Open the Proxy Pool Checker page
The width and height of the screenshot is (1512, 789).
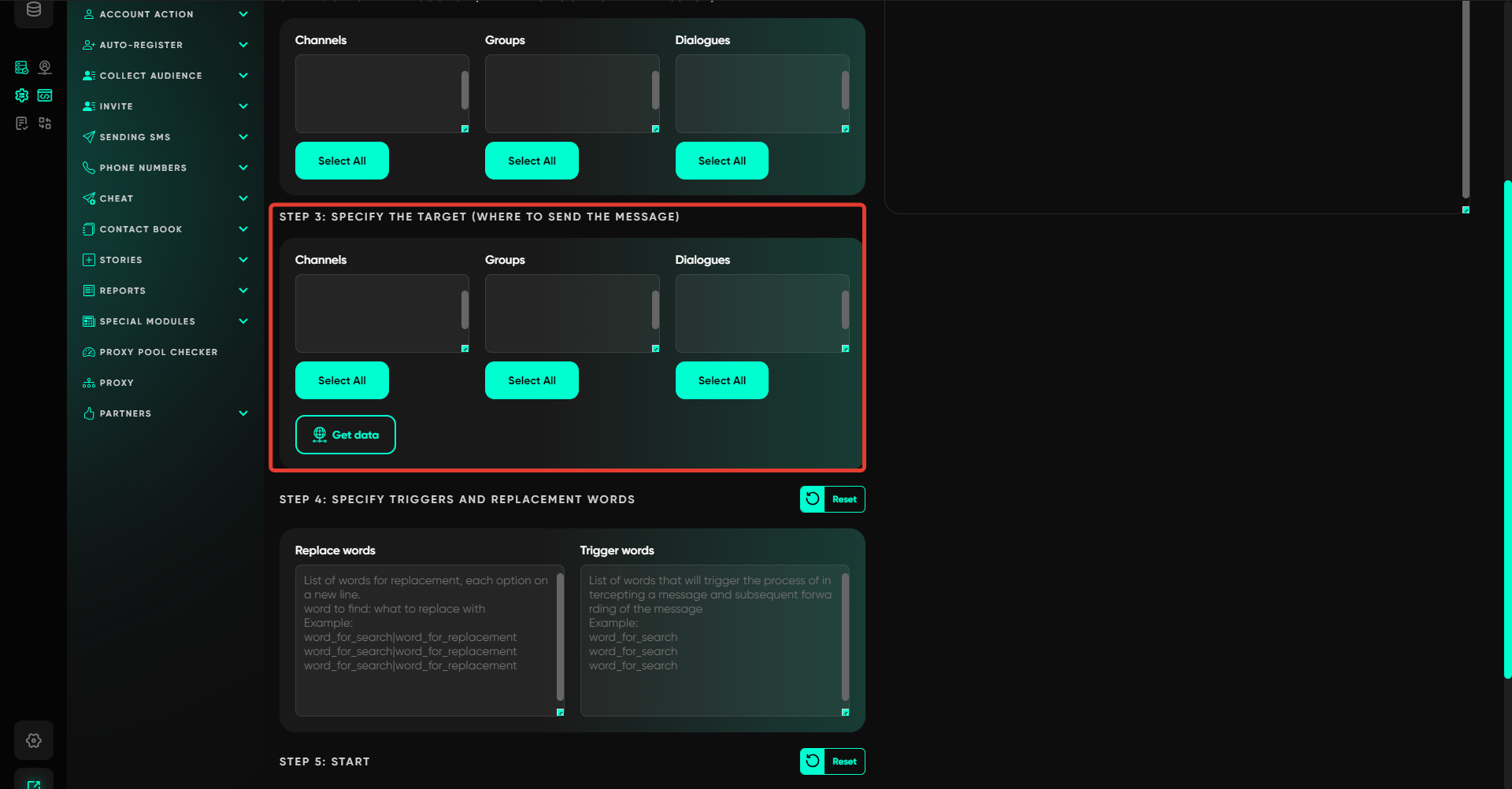[157, 352]
